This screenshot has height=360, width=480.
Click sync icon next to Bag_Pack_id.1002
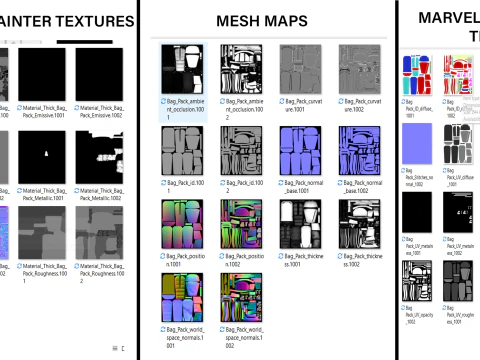[222, 183]
